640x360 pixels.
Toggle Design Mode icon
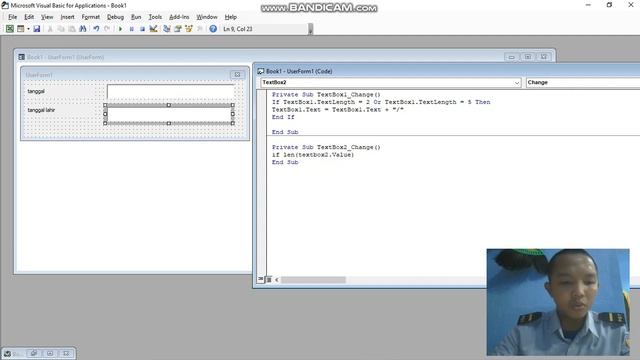point(153,29)
